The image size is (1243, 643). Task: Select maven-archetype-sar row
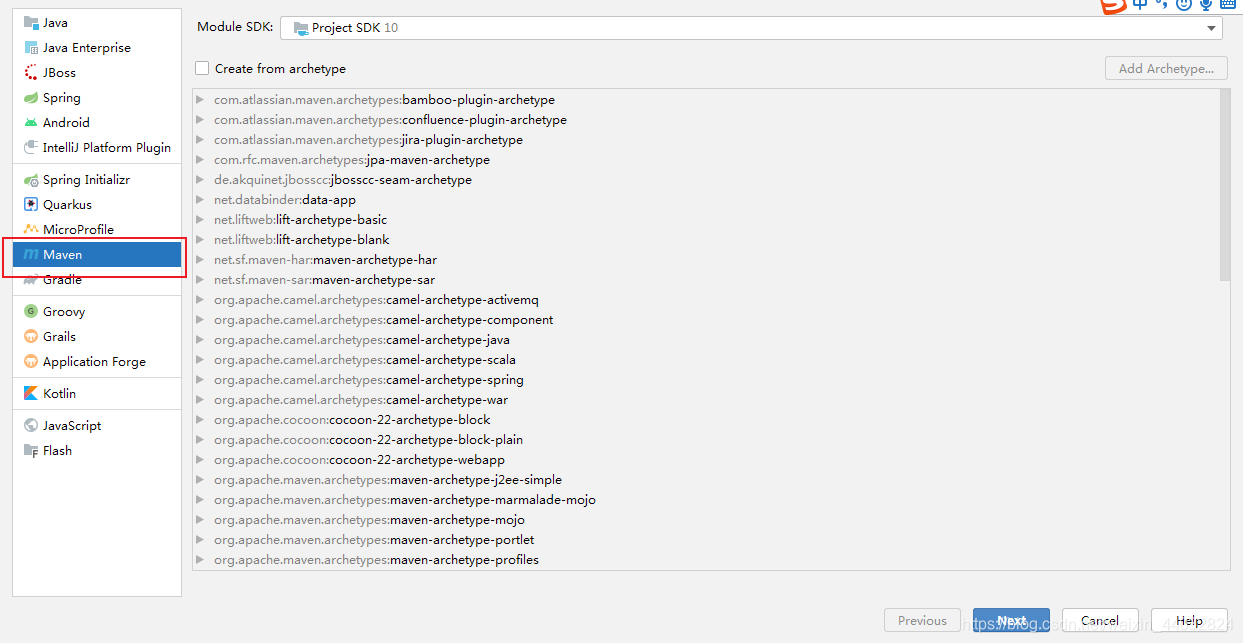pyautogui.click(x=706, y=280)
